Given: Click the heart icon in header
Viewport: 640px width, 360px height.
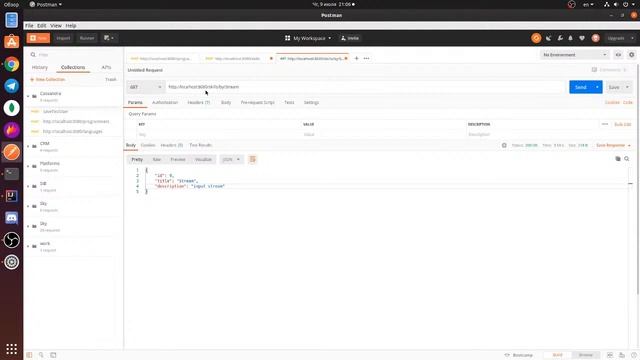Looking at the screenshot, I should [582, 38].
